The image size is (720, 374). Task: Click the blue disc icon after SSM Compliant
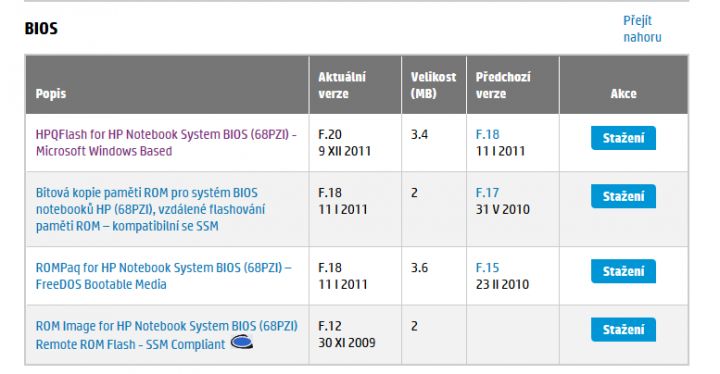[x=242, y=342]
